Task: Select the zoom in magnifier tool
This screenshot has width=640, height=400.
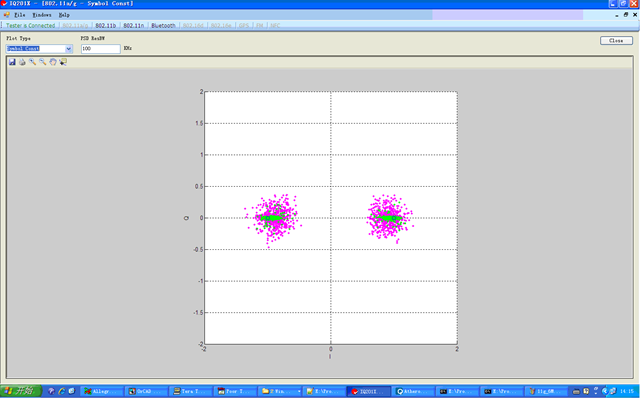Action: coord(32,62)
